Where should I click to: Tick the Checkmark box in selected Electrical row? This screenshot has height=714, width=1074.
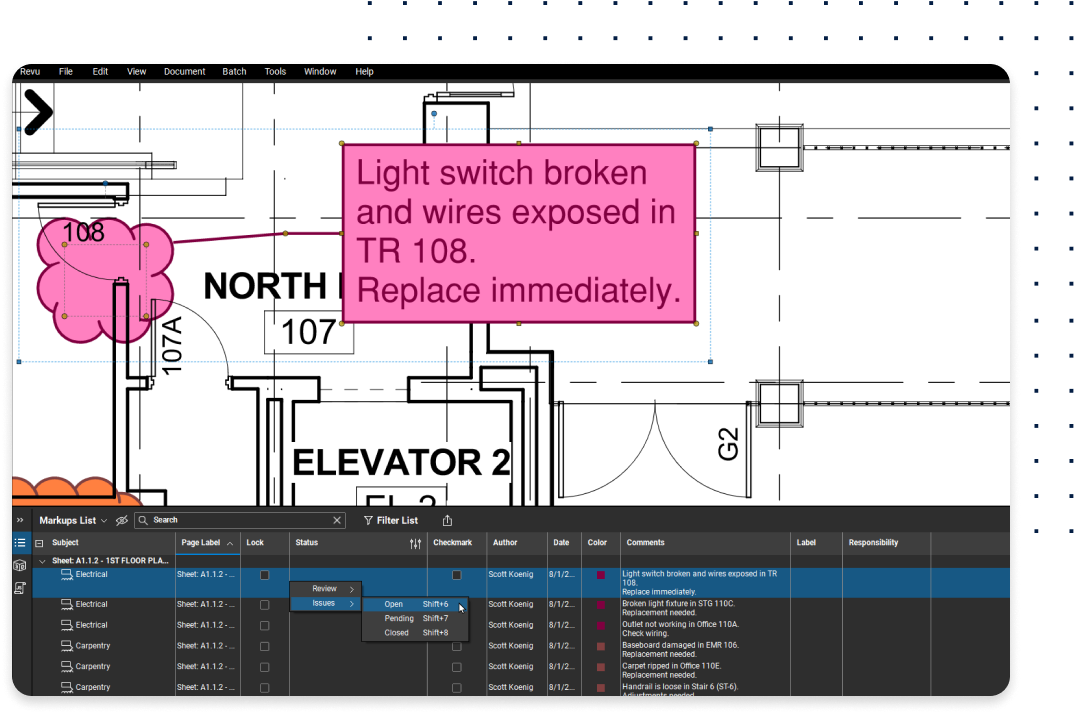point(457,575)
